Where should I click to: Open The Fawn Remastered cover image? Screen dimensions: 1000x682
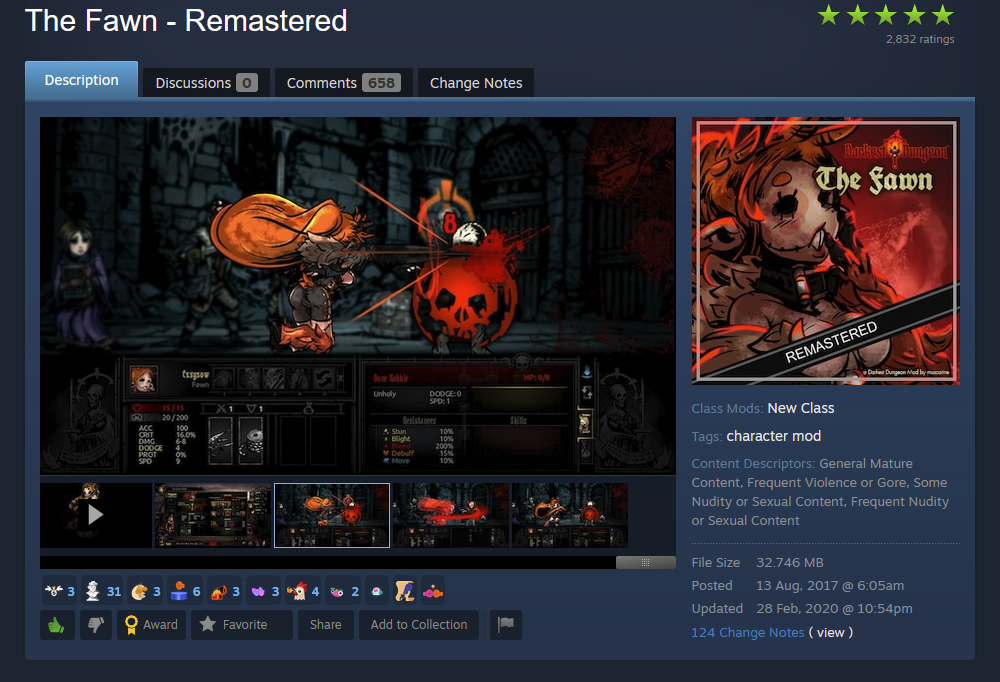(x=826, y=251)
